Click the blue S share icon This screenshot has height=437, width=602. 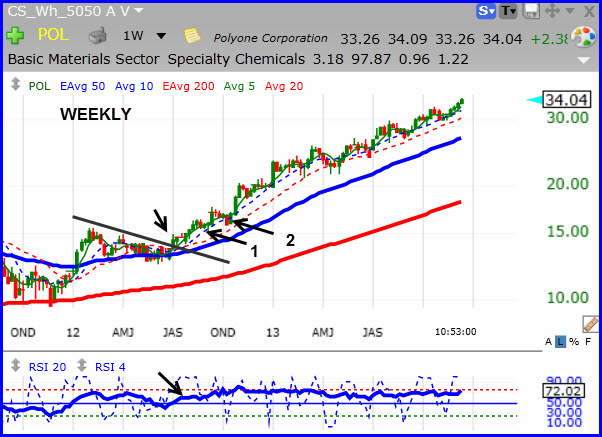click(486, 11)
